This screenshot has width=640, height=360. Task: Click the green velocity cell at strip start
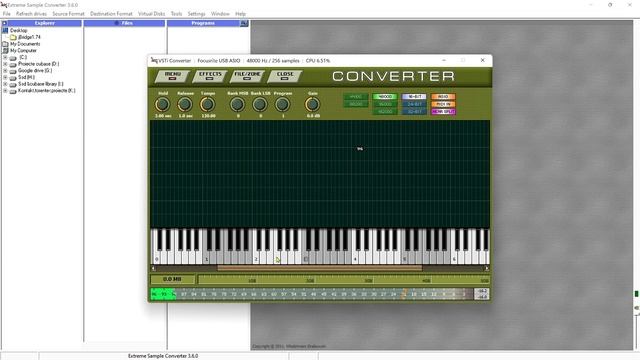163,294
